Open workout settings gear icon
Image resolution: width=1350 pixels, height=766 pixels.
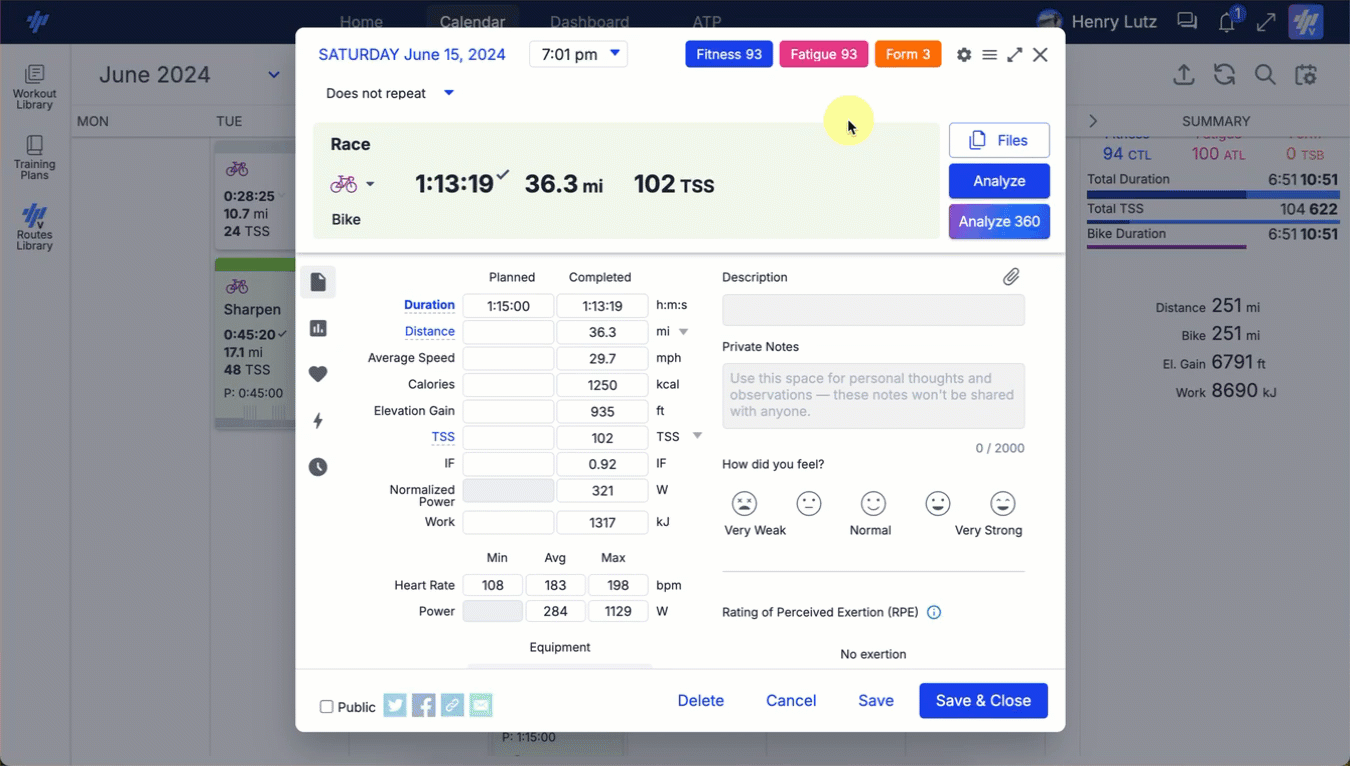coord(964,55)
